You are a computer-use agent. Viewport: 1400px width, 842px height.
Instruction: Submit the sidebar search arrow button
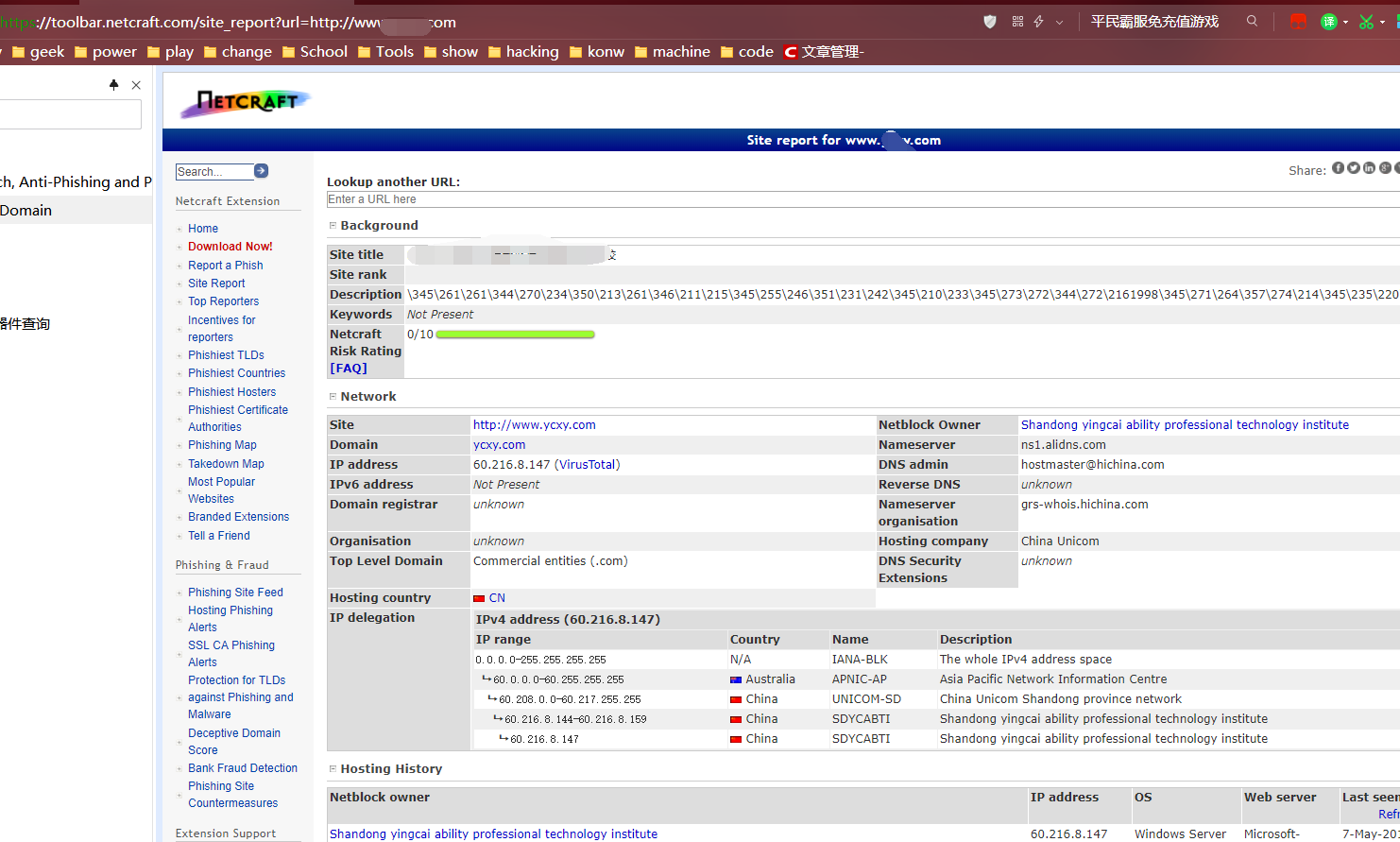[262, 171]
